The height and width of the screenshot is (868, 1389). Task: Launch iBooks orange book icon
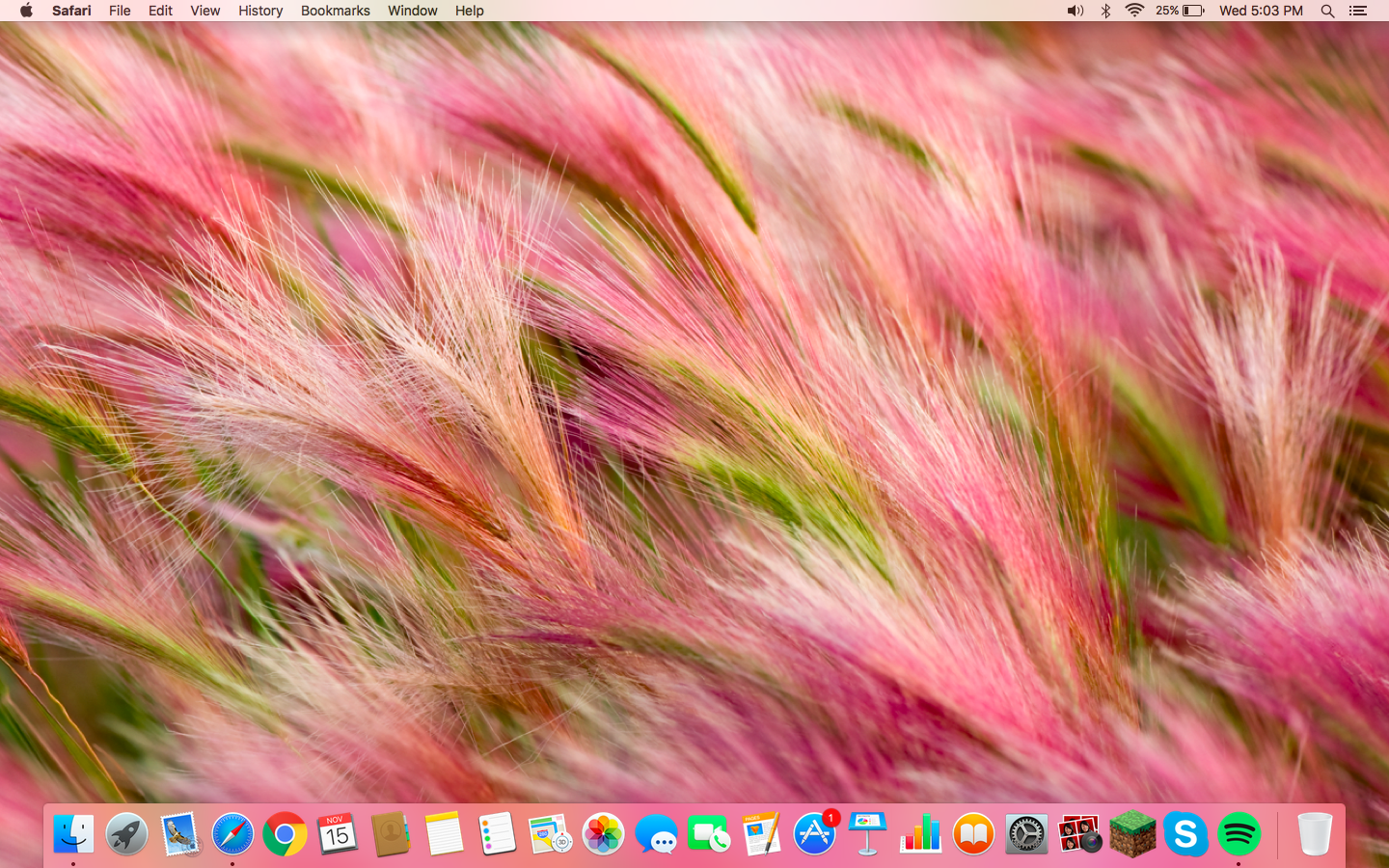click(x=973, y=834)
